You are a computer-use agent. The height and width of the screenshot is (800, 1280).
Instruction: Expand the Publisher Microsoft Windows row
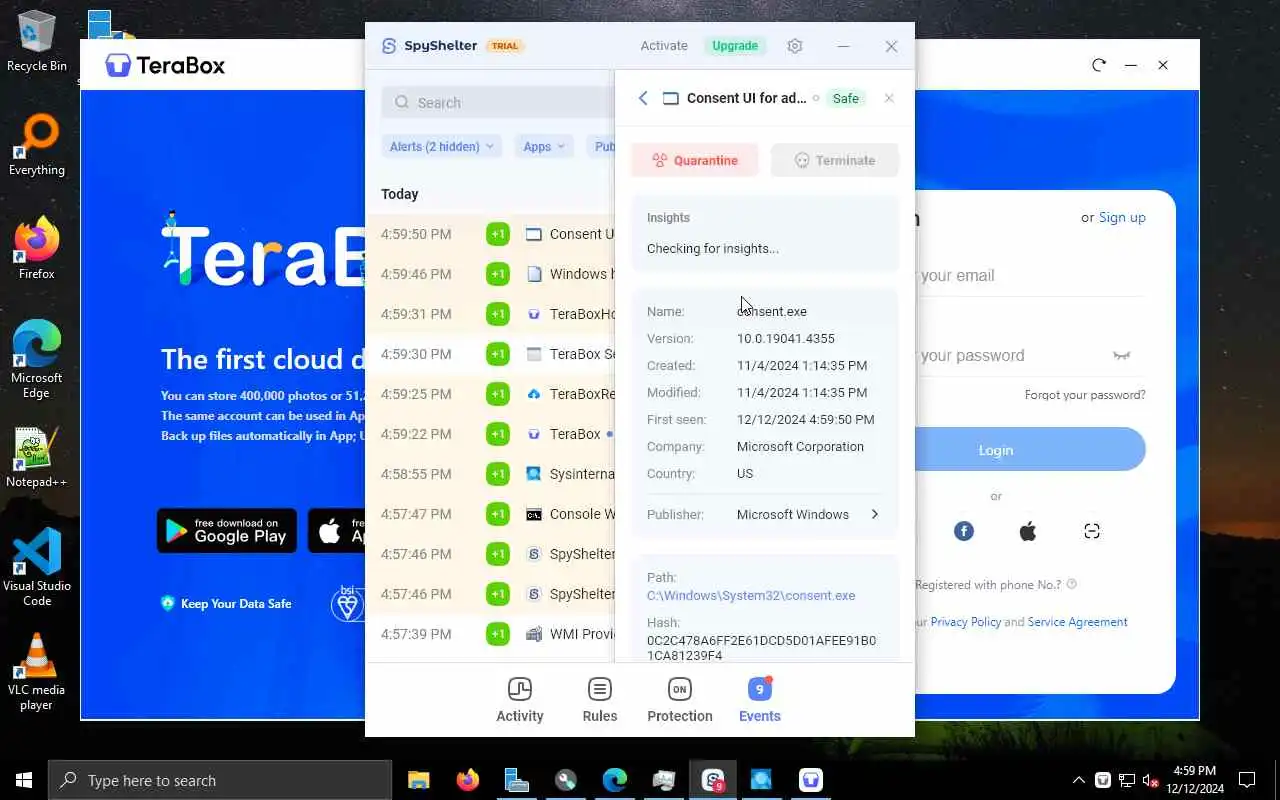click(x=764, y=514)
